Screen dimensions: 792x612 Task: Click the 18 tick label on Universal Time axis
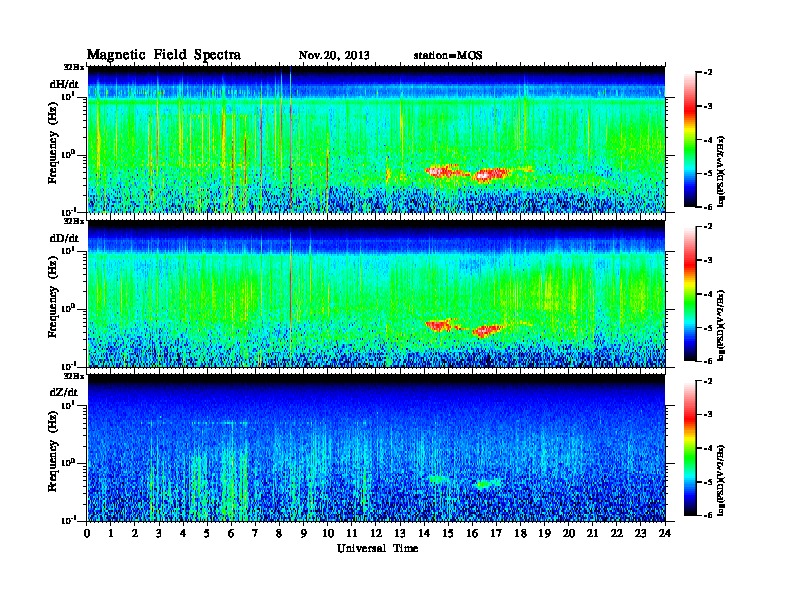click(520, 534)
